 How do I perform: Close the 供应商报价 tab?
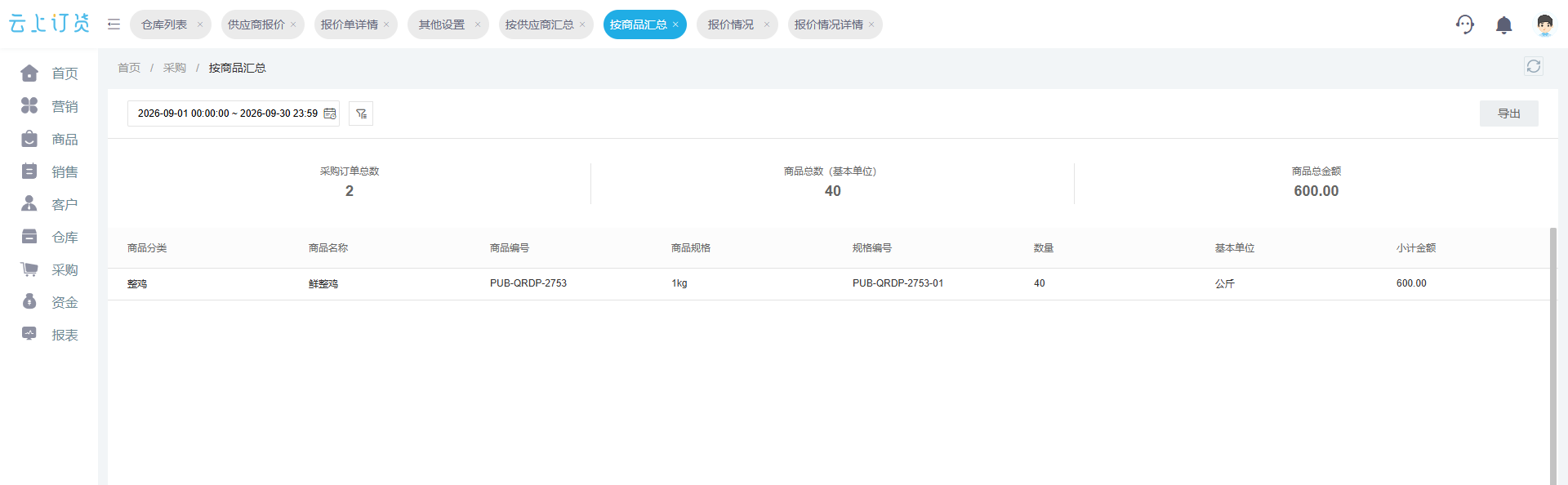click(x=293, y=24)
